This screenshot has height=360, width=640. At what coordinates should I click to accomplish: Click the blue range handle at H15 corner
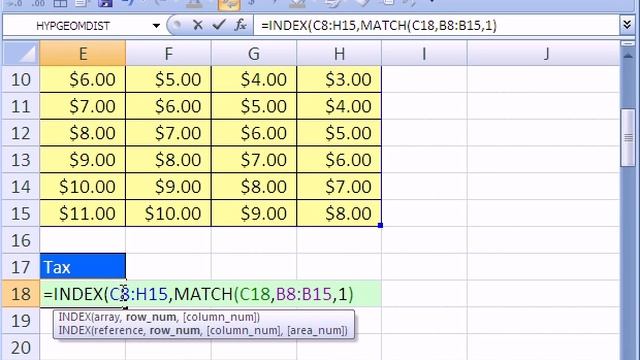(380, 225)
